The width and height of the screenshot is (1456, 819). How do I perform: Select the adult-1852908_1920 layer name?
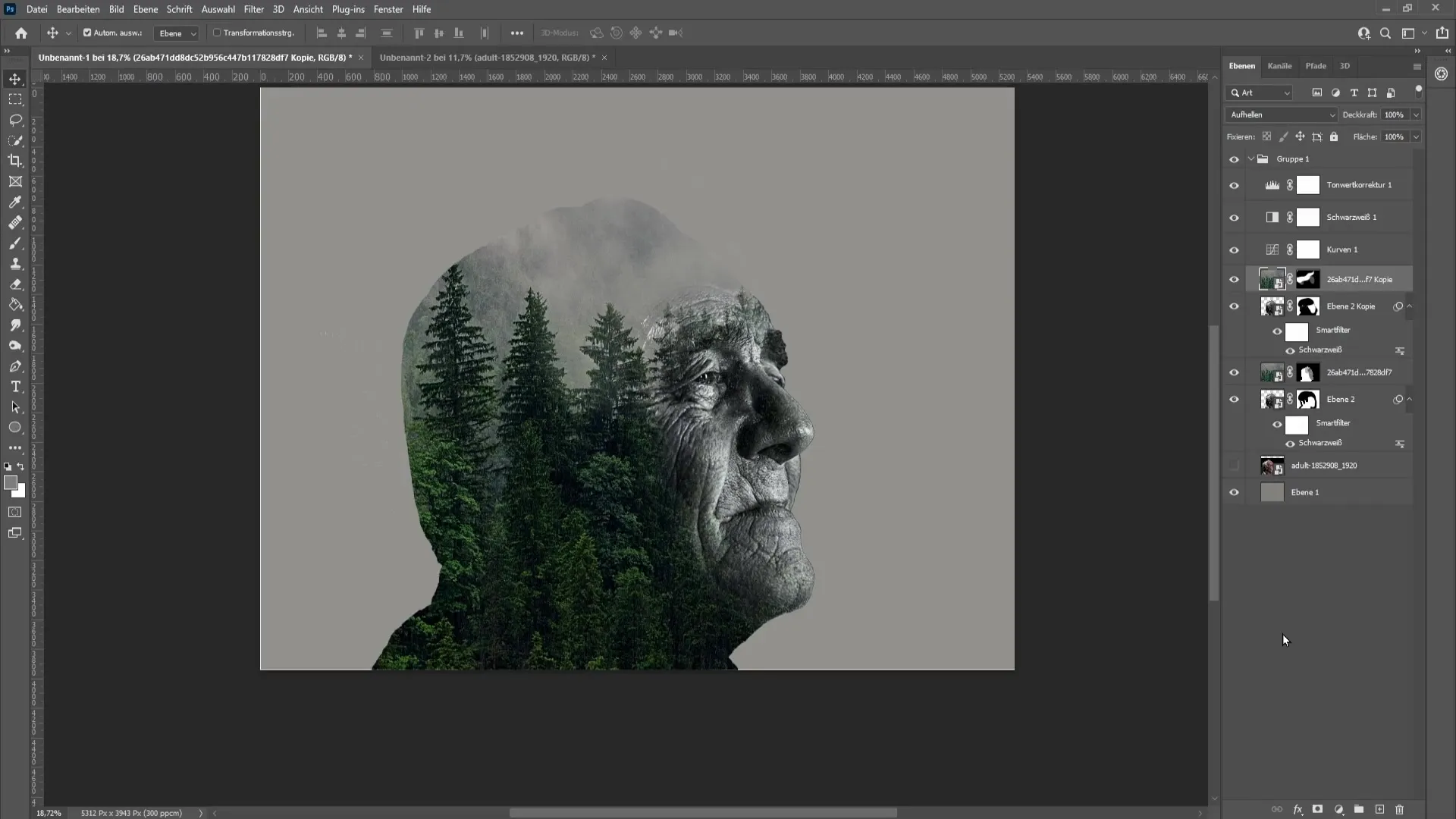(1324, 466)
